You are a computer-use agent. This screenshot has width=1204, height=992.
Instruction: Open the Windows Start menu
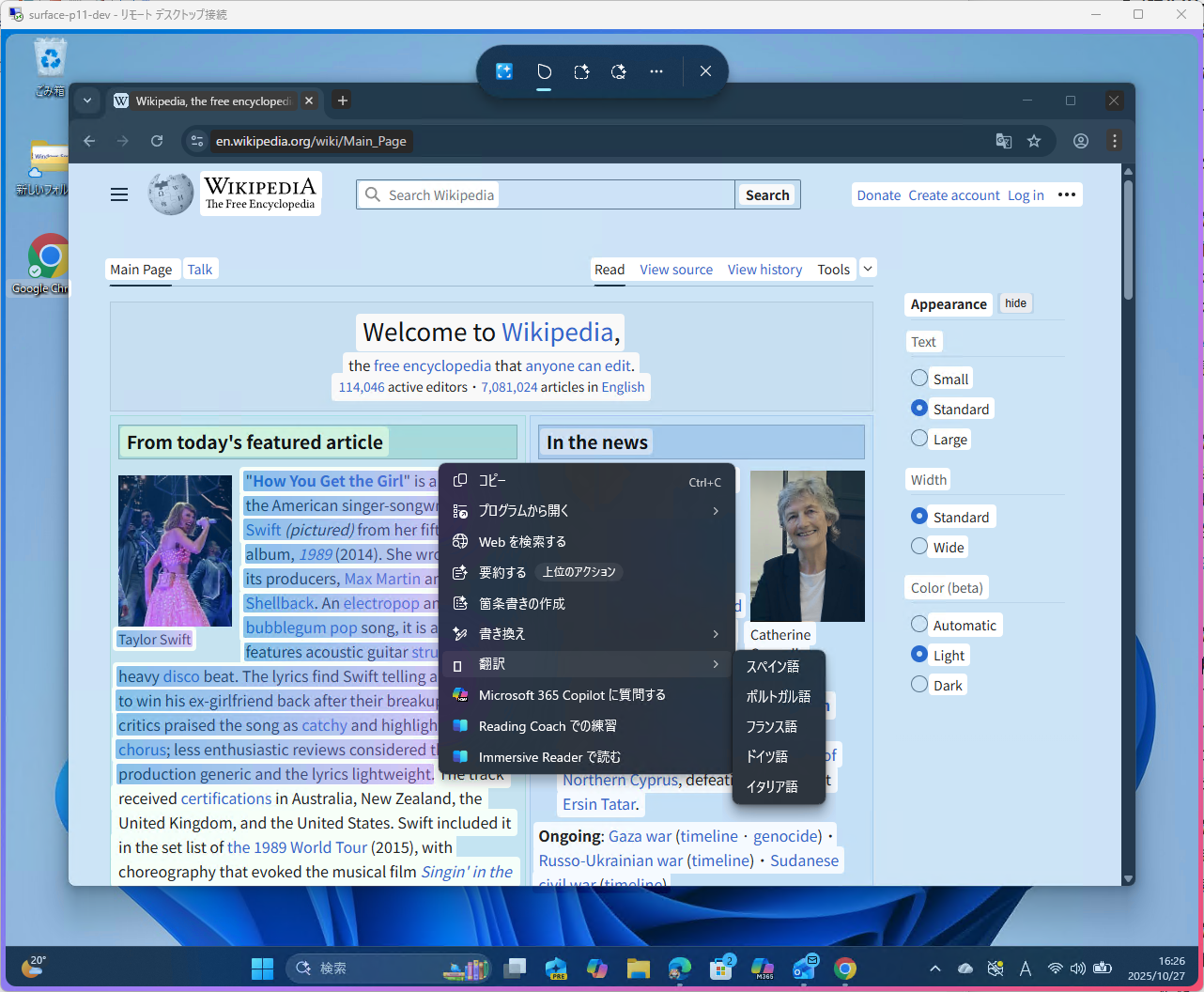(x=263, y=969)
